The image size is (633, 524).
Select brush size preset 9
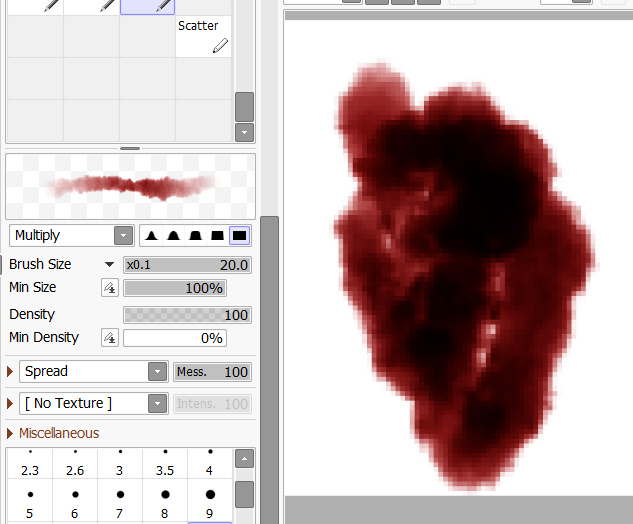[210, 501]
